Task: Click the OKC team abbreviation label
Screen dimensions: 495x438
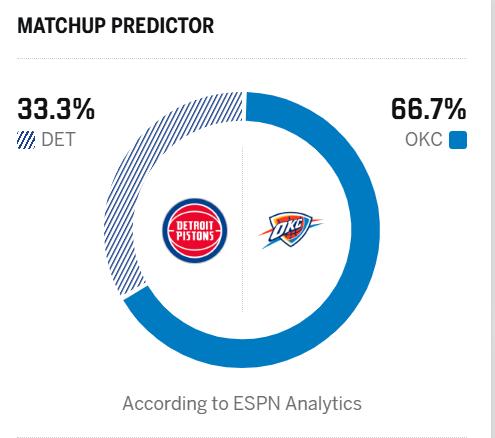Action: click(x=424, y=140)
